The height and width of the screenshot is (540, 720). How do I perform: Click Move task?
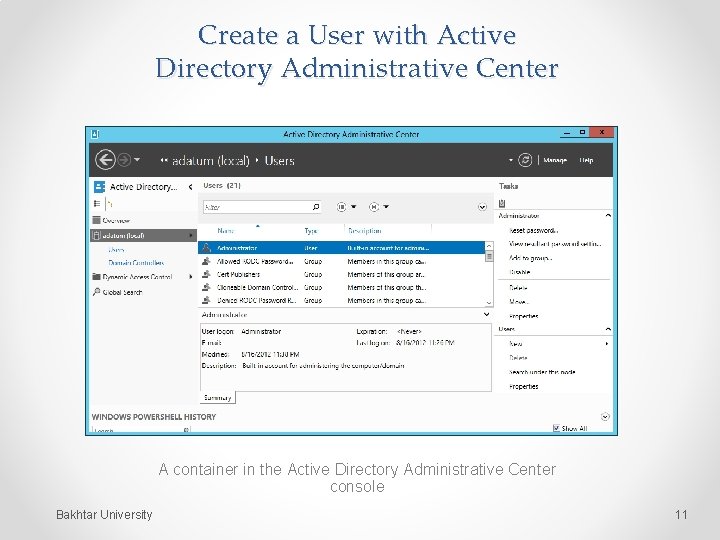point(518,302)
